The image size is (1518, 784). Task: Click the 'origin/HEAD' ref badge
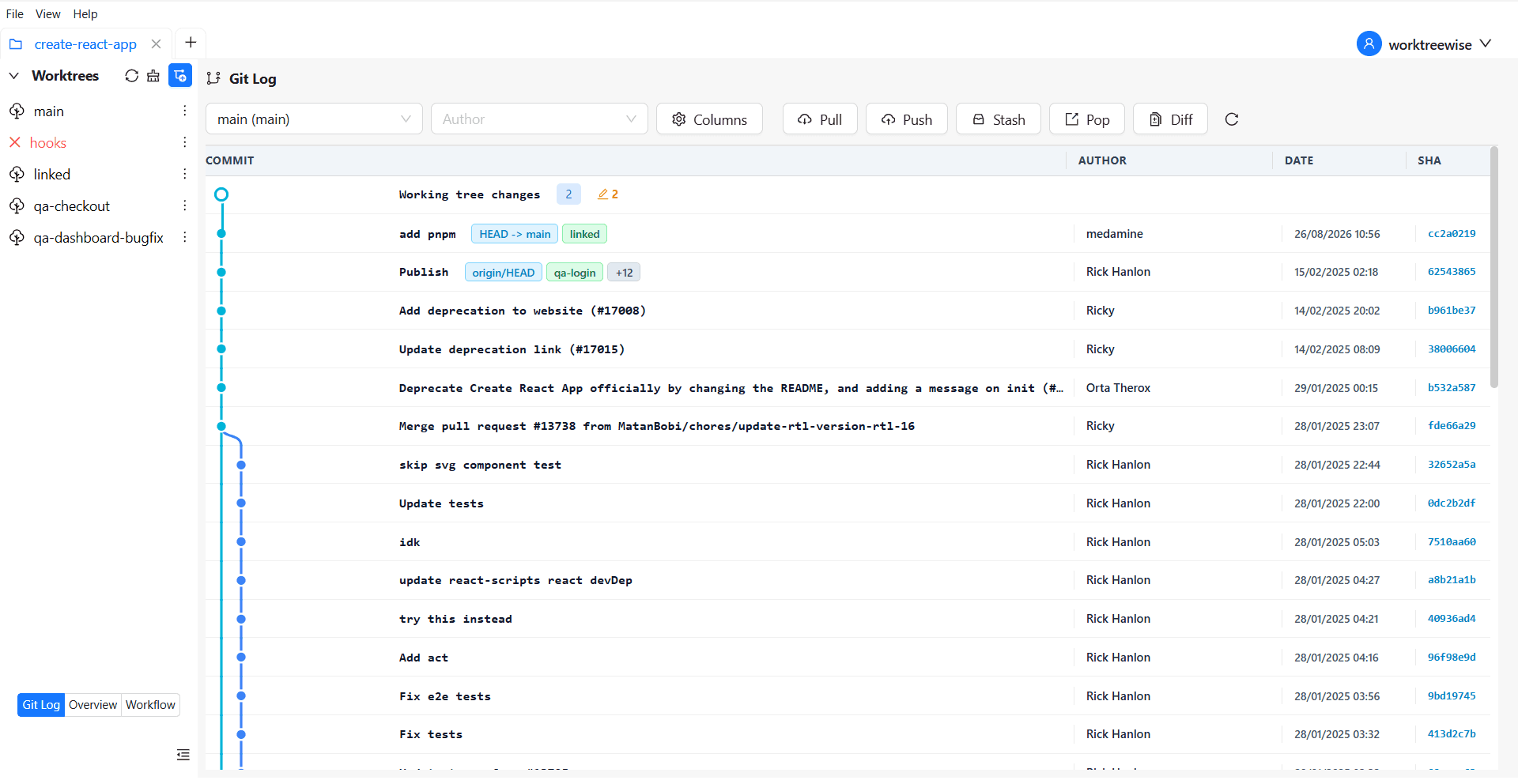click(x=504, y=273)
